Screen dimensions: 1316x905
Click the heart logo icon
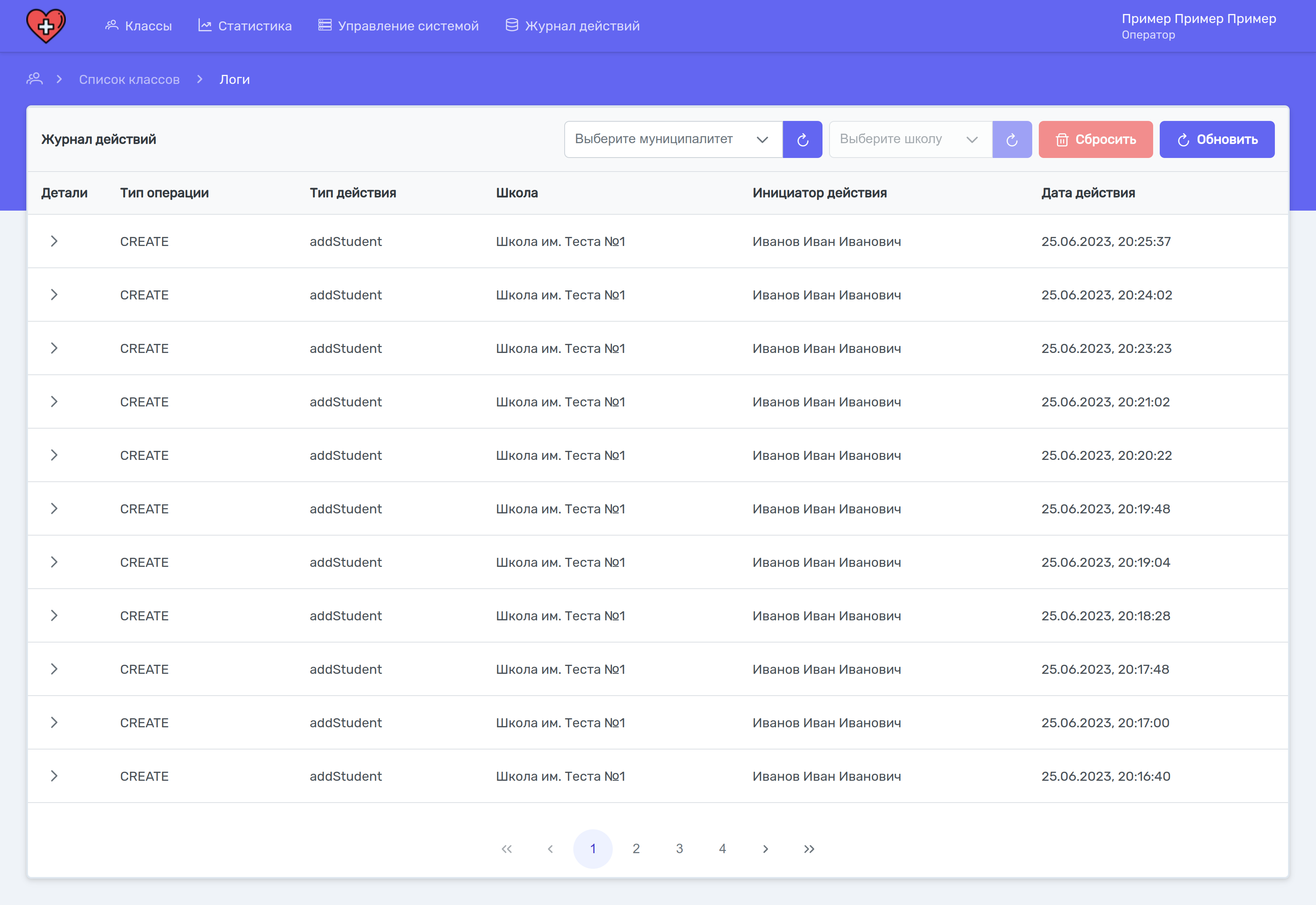tap(46, 26)
